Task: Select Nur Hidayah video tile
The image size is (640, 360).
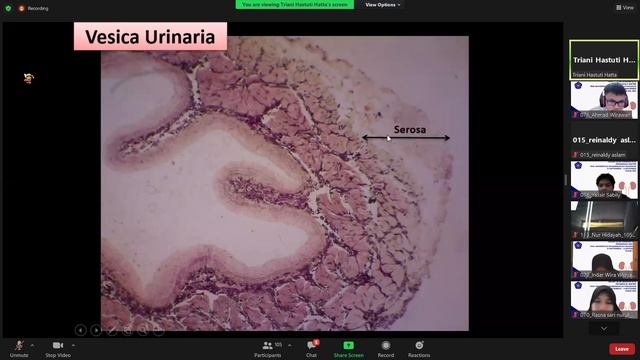Action: click(604, 220)
